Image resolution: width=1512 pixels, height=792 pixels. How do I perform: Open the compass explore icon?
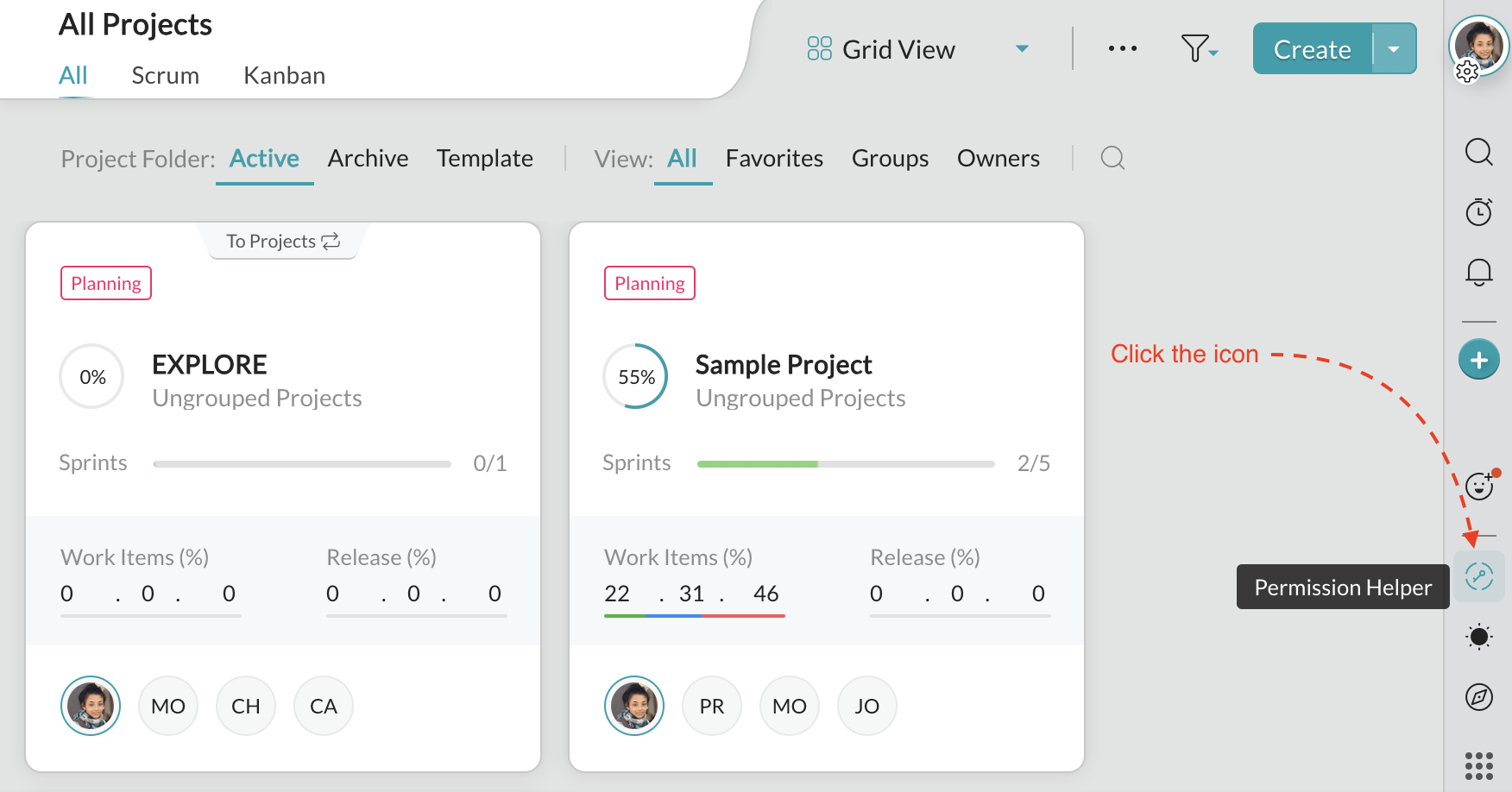1478,696
